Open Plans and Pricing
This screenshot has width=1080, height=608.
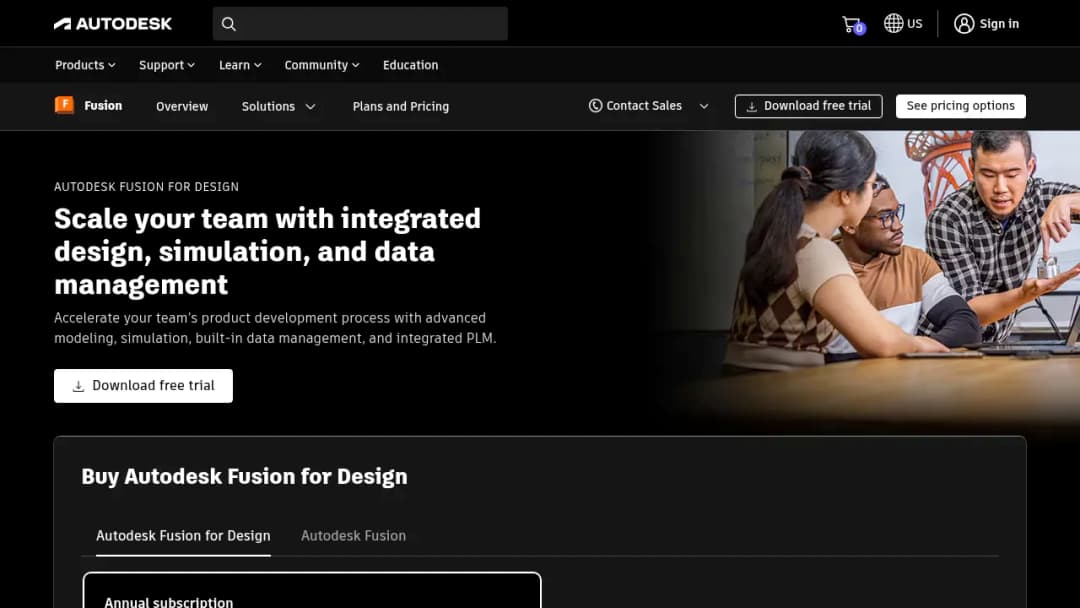point(401,106)
